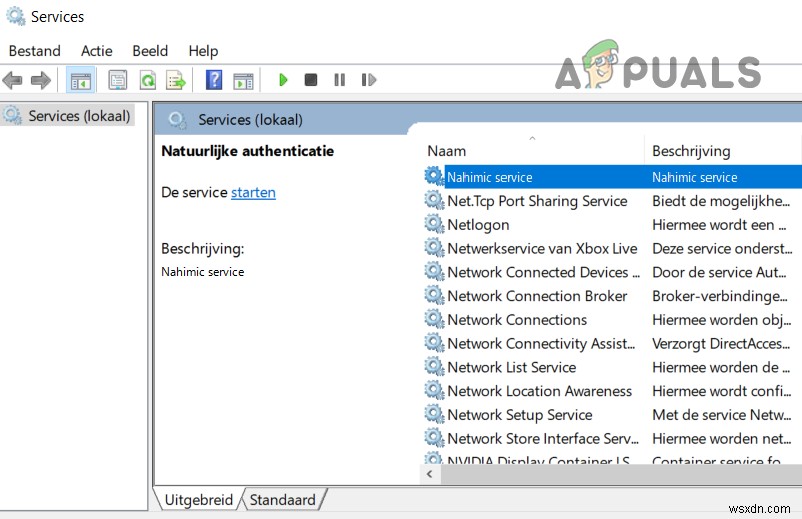The image size is (802, 519).
Task: Click description 'Met de service Netw...'
Action: (721, 415)
